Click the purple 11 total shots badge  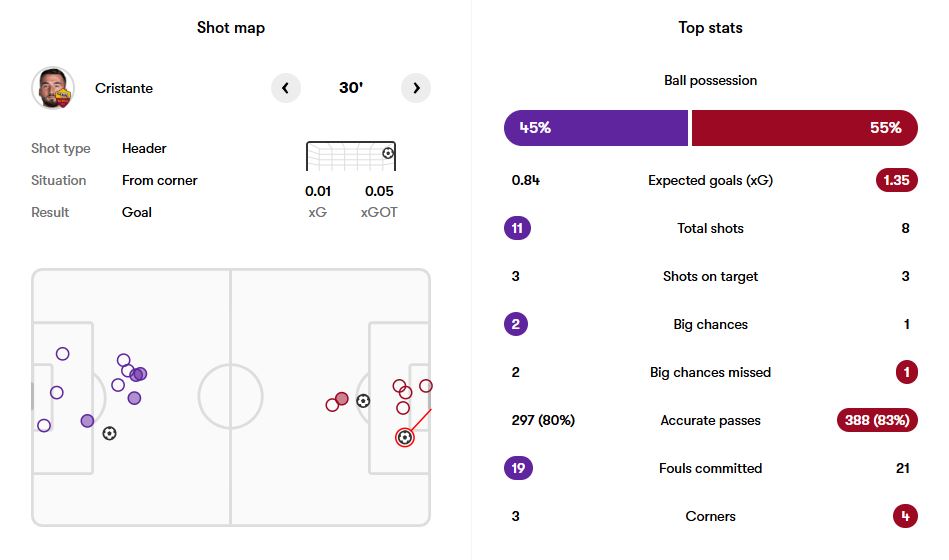click(x=517, y=228)
